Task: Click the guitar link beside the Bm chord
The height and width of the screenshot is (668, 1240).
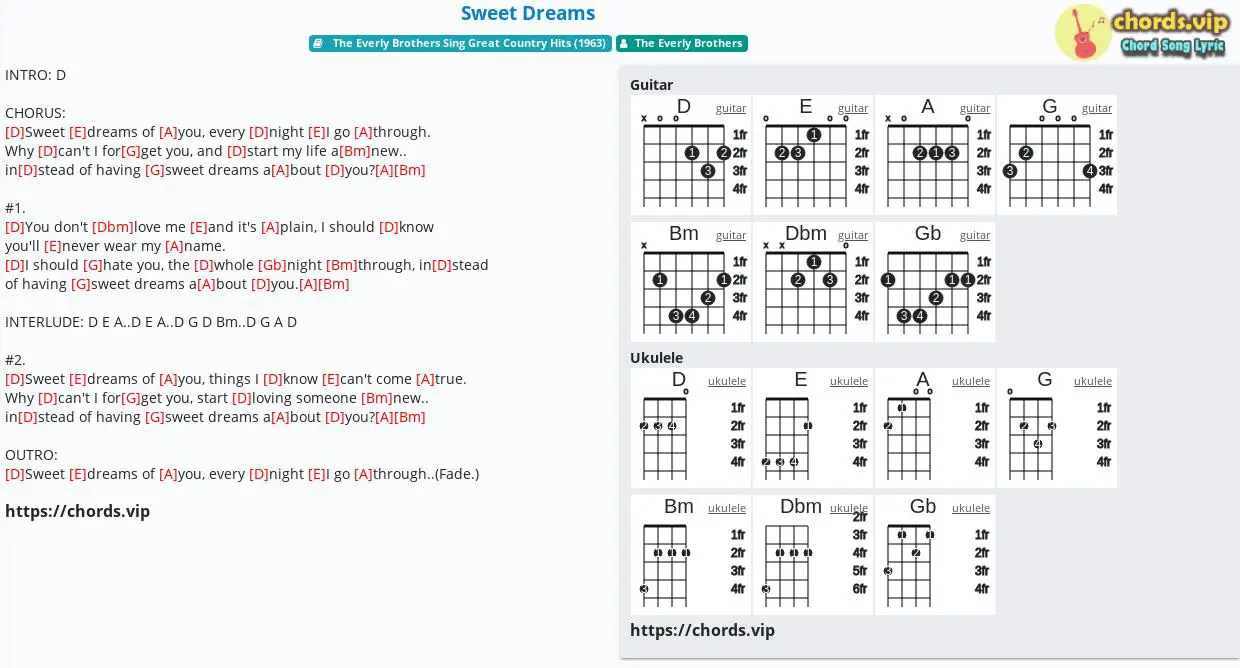Action: [731, 235]
